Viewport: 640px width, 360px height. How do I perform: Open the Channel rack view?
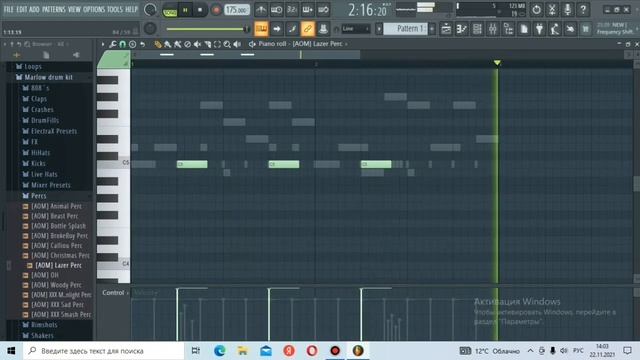477,29
